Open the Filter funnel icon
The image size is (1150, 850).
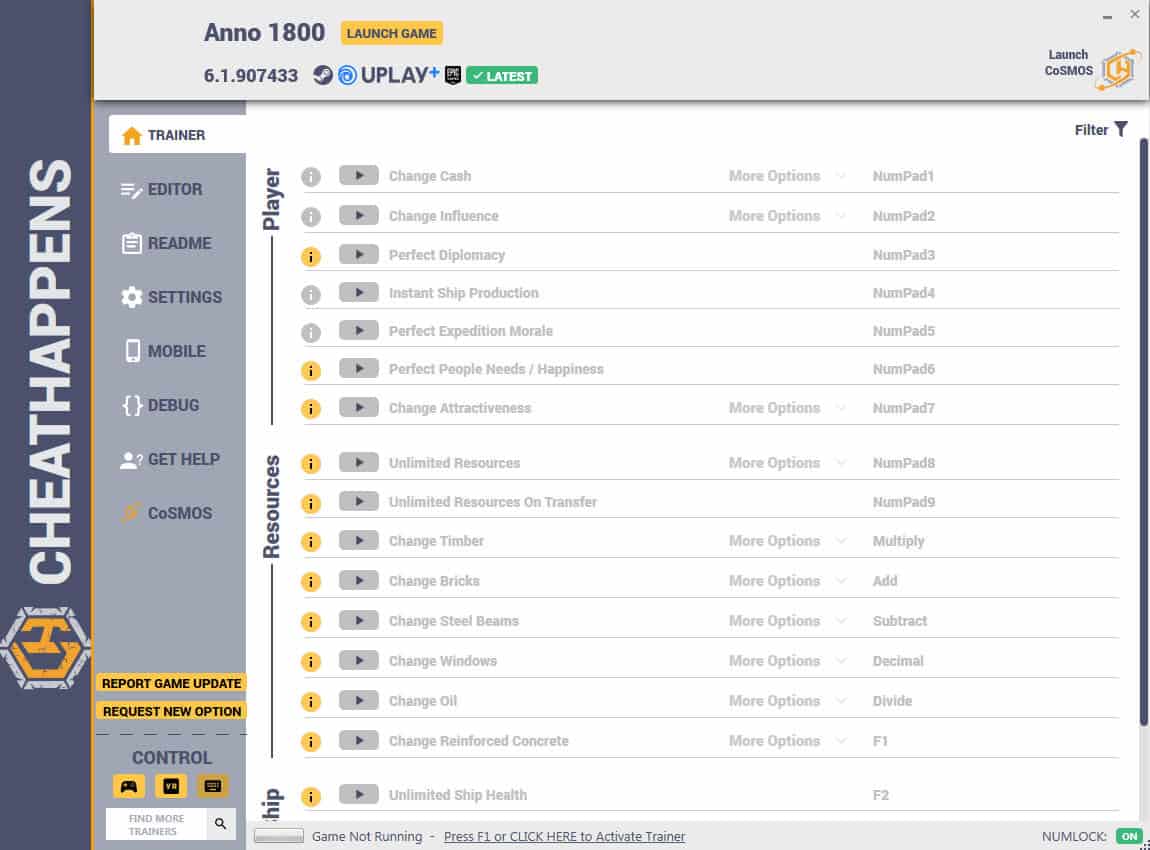pyautogui.click(x=1121, y=130)
